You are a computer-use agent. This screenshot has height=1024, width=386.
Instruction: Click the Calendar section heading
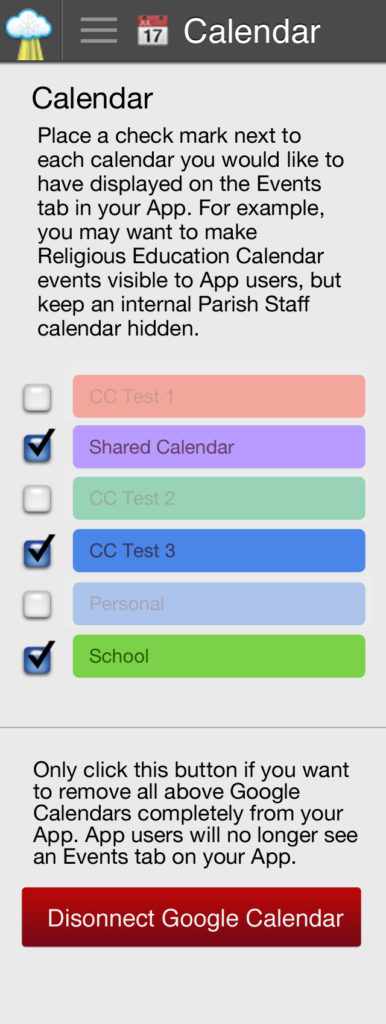pos(92,99)
